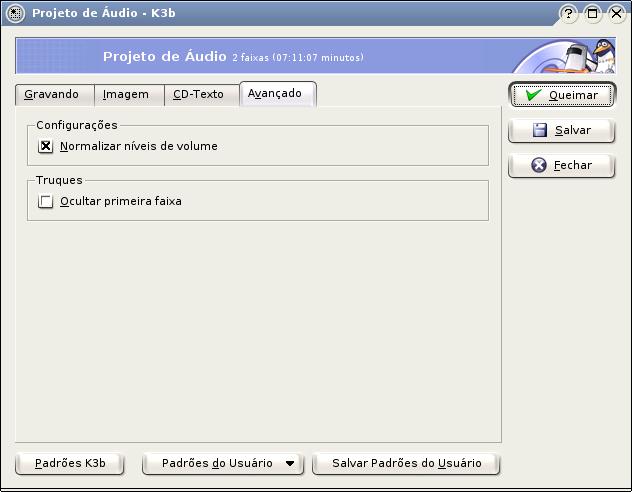
Task: Enable Ocultar primeira faixa checkbox
Action: click(x=45, y=201)
